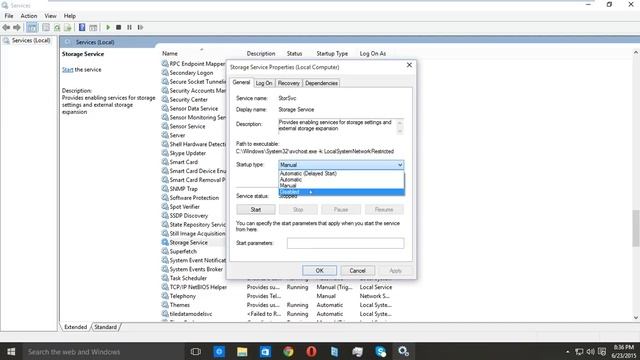640x360 pixels.
Task: Click the Pause Service toolbar icon
Action: click(129, 27)
